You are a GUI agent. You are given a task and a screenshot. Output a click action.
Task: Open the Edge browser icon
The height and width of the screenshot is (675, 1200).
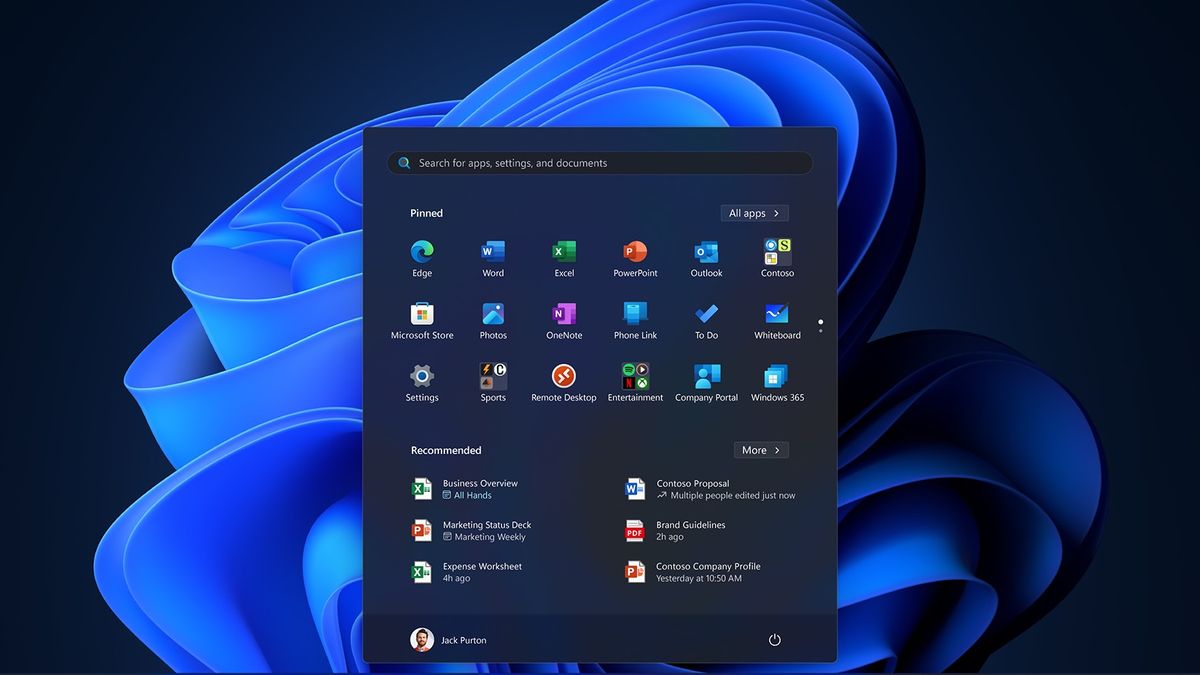pyautogui.click(x=422, y=251)
